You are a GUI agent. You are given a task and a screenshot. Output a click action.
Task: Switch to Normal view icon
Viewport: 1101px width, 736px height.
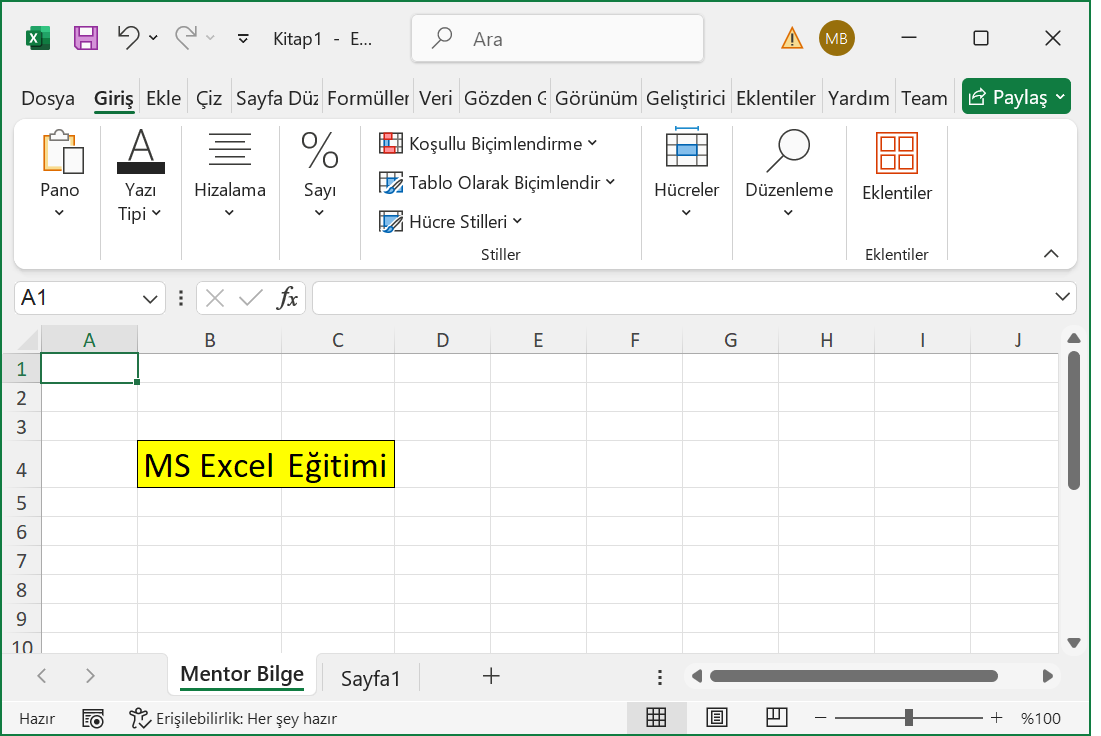656,718
